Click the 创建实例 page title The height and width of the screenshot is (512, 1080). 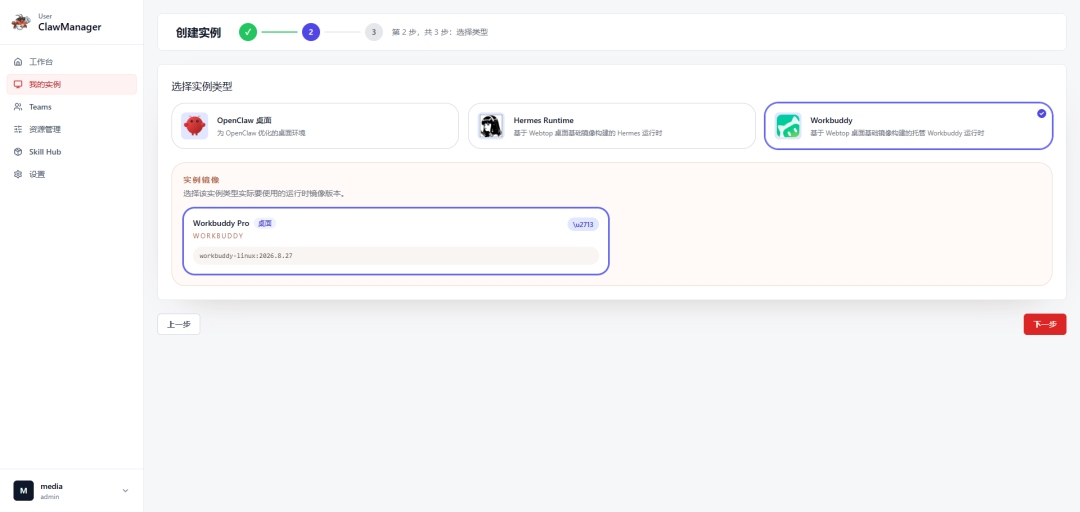198,32
